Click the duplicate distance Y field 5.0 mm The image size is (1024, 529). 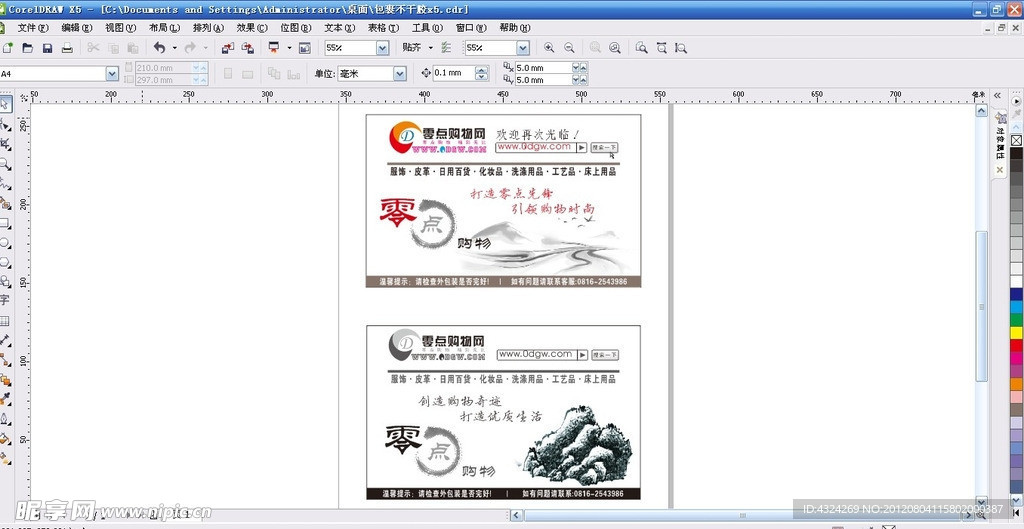tap(543, 80)
